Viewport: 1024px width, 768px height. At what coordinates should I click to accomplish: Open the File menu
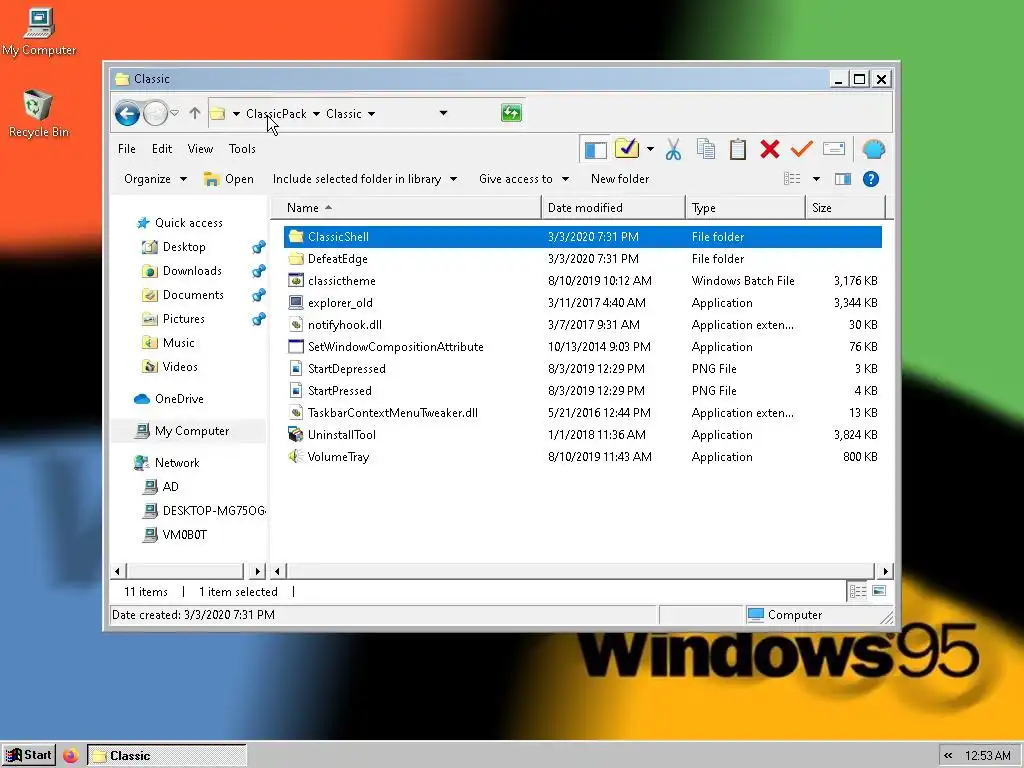point(127,149)
